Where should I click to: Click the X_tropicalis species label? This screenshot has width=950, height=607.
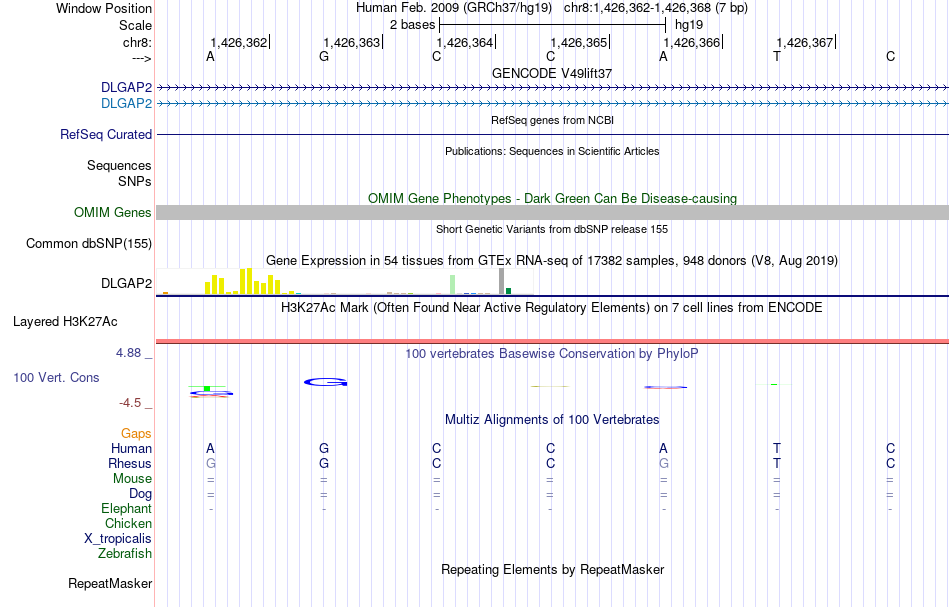tap(118, 539)
